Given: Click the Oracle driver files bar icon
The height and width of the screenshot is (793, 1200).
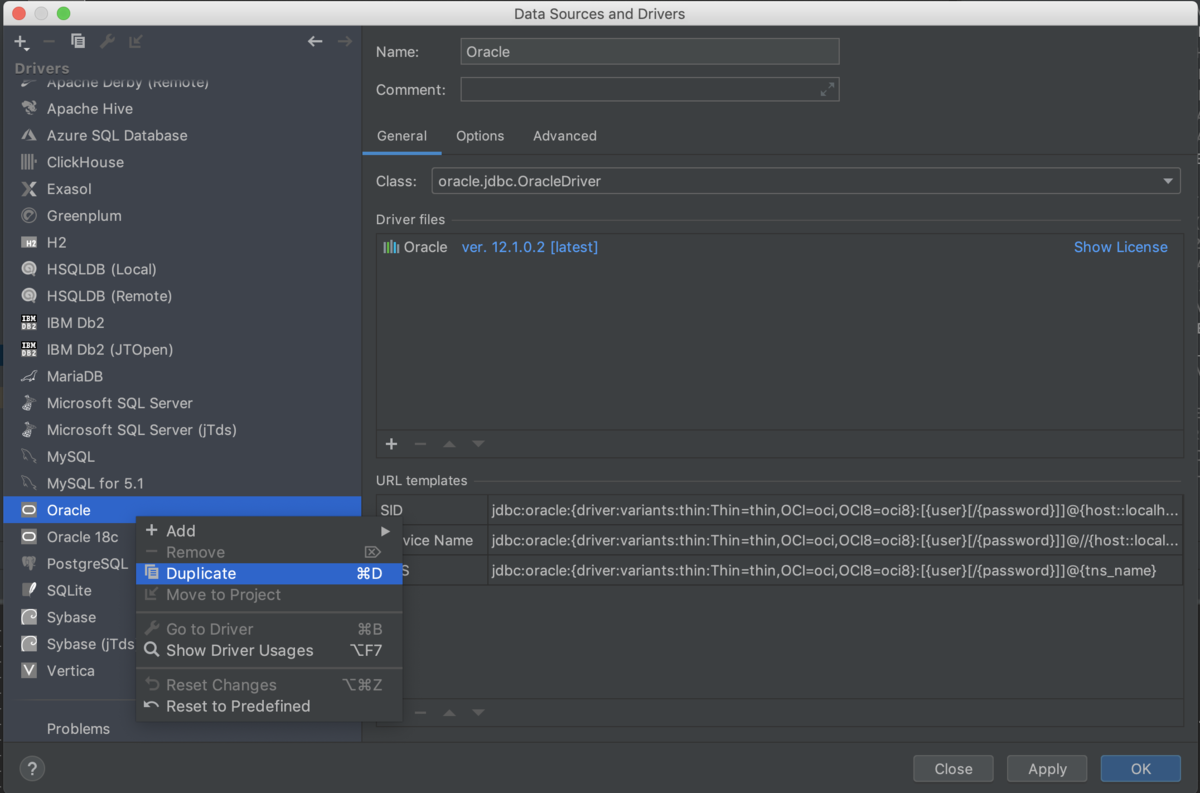Looking at the screenshot, I should [391, 247].
